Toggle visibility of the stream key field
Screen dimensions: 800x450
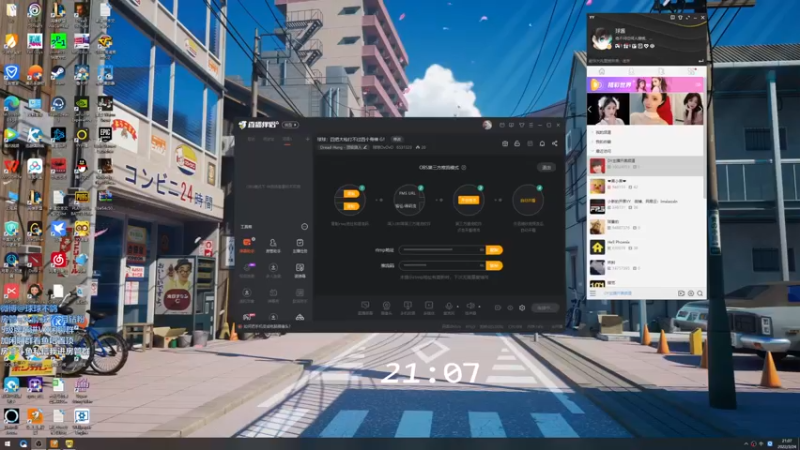point(481,265)
